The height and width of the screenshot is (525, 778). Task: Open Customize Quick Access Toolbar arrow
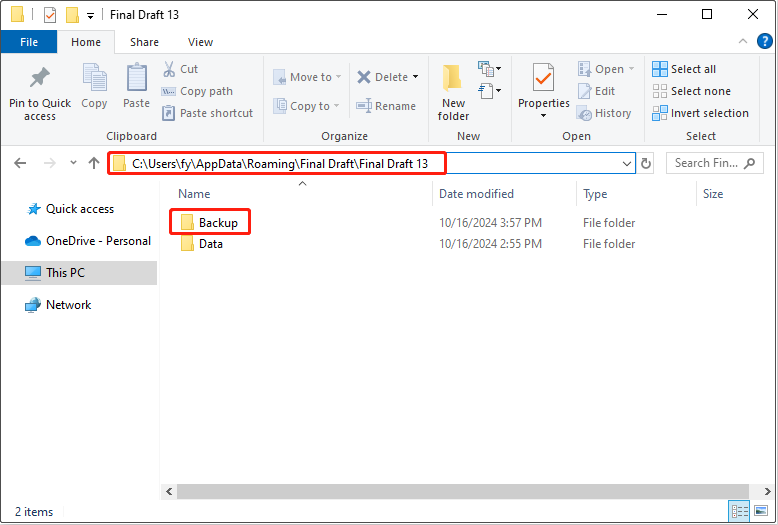90,15
